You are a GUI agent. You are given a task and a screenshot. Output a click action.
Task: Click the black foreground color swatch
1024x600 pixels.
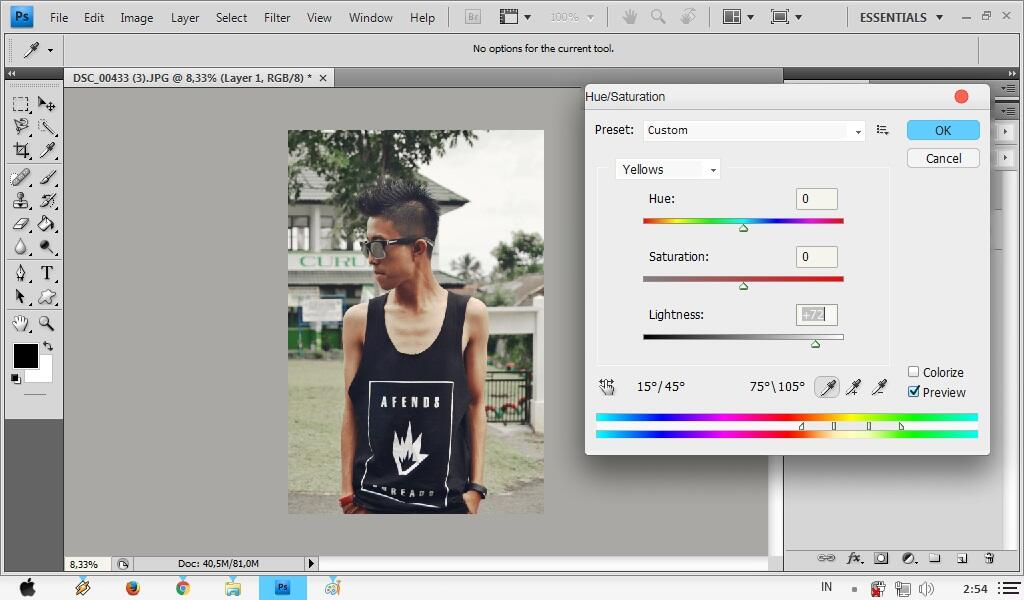tap(25, 356)
